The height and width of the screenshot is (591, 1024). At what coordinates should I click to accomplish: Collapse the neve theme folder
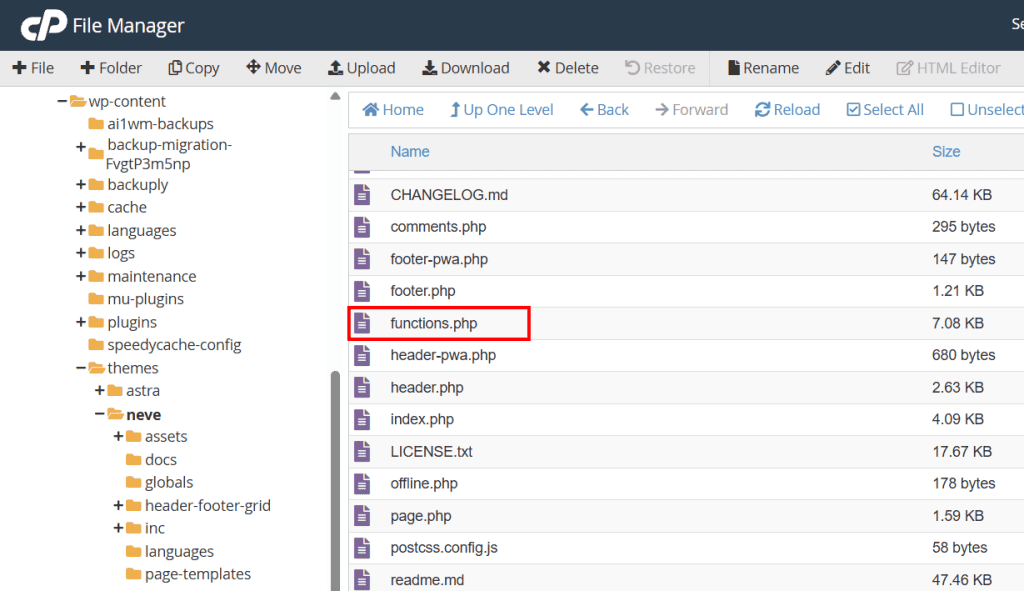100,414
